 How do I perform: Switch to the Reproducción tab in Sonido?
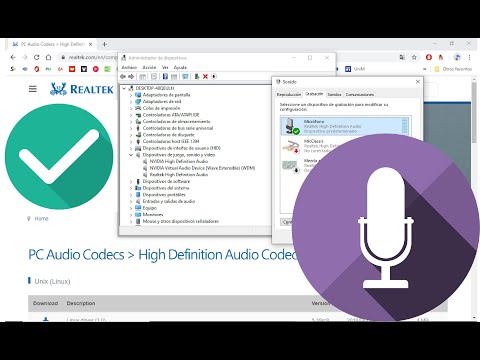(289, 95)
